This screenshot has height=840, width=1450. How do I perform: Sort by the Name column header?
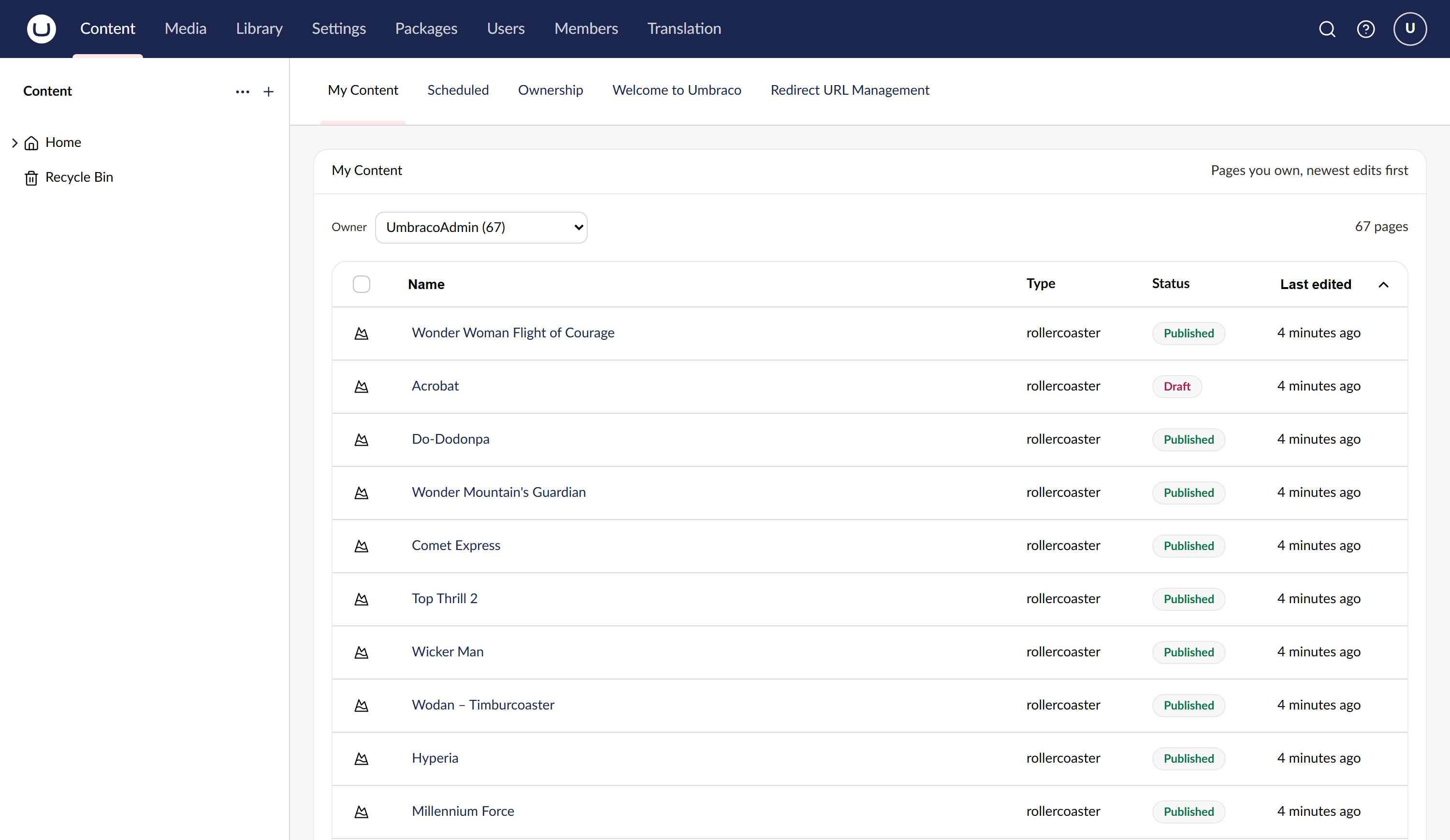(426, 284)
